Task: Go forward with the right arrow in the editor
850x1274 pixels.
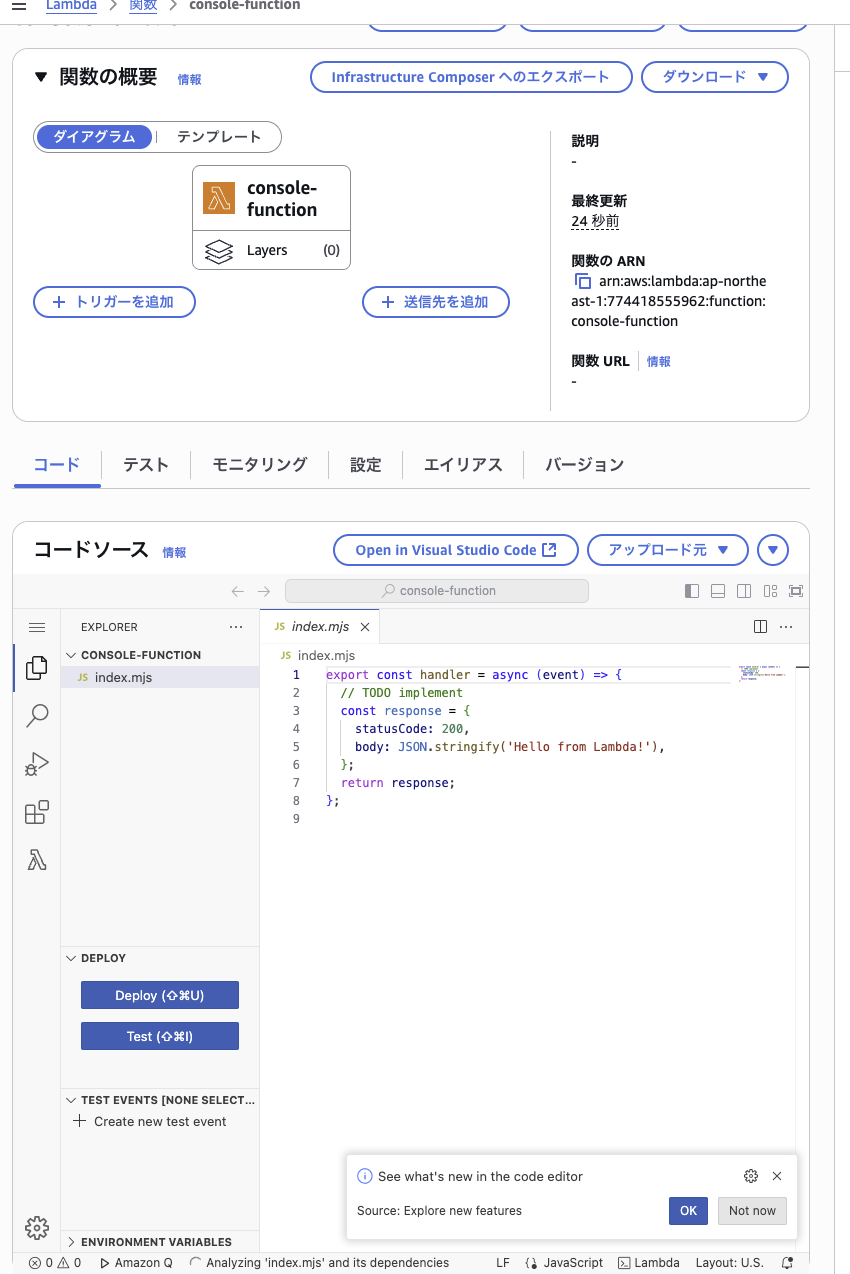Action: (264, 591)
